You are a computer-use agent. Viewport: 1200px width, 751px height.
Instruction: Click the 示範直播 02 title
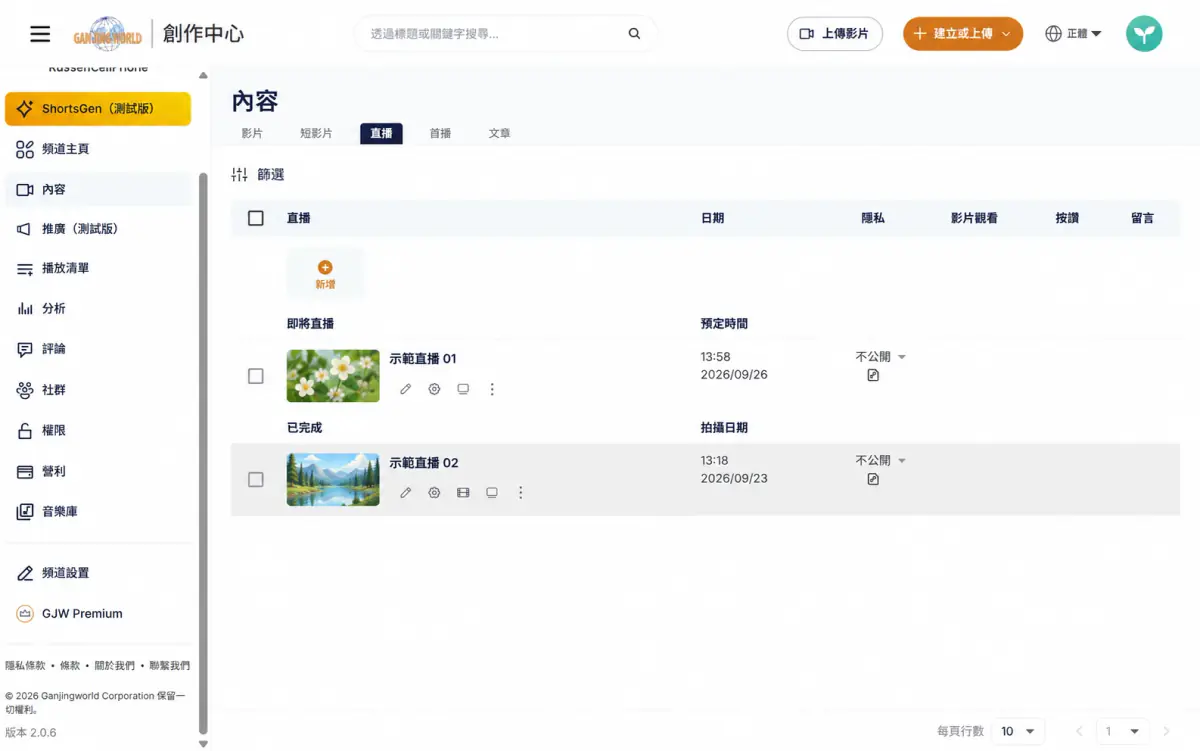coord(424,463)
